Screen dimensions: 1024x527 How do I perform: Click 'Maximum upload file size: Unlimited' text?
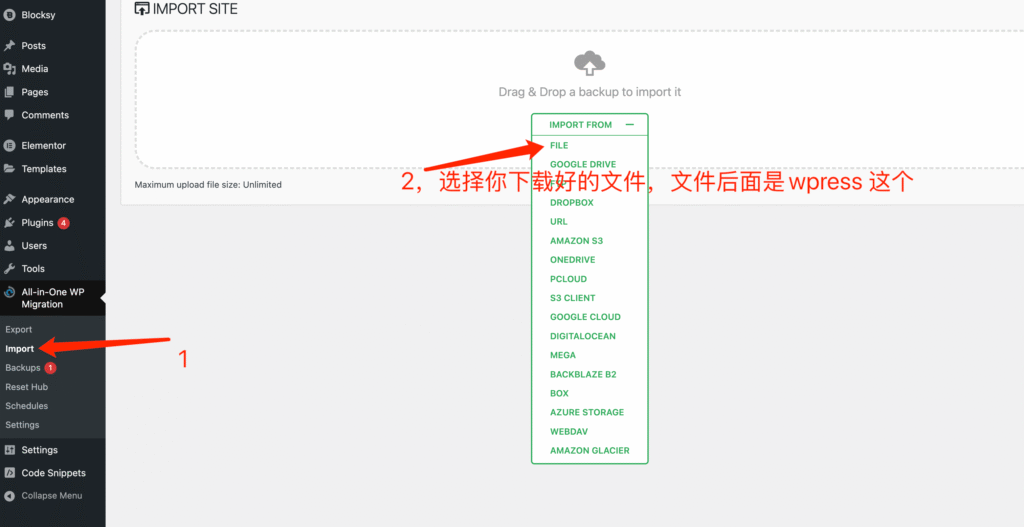tap(208, 185)
